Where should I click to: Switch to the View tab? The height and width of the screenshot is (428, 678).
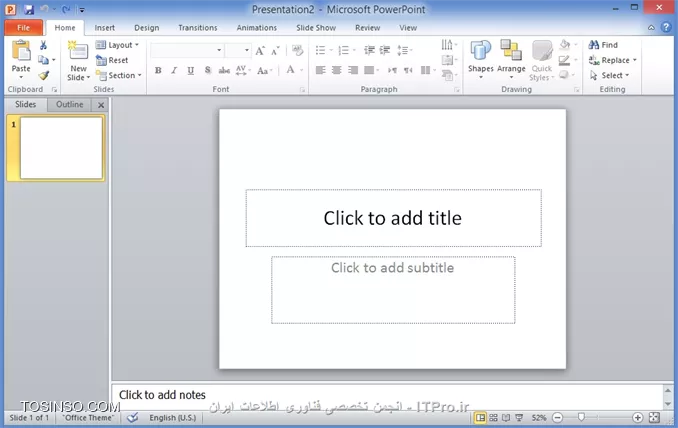408,28
